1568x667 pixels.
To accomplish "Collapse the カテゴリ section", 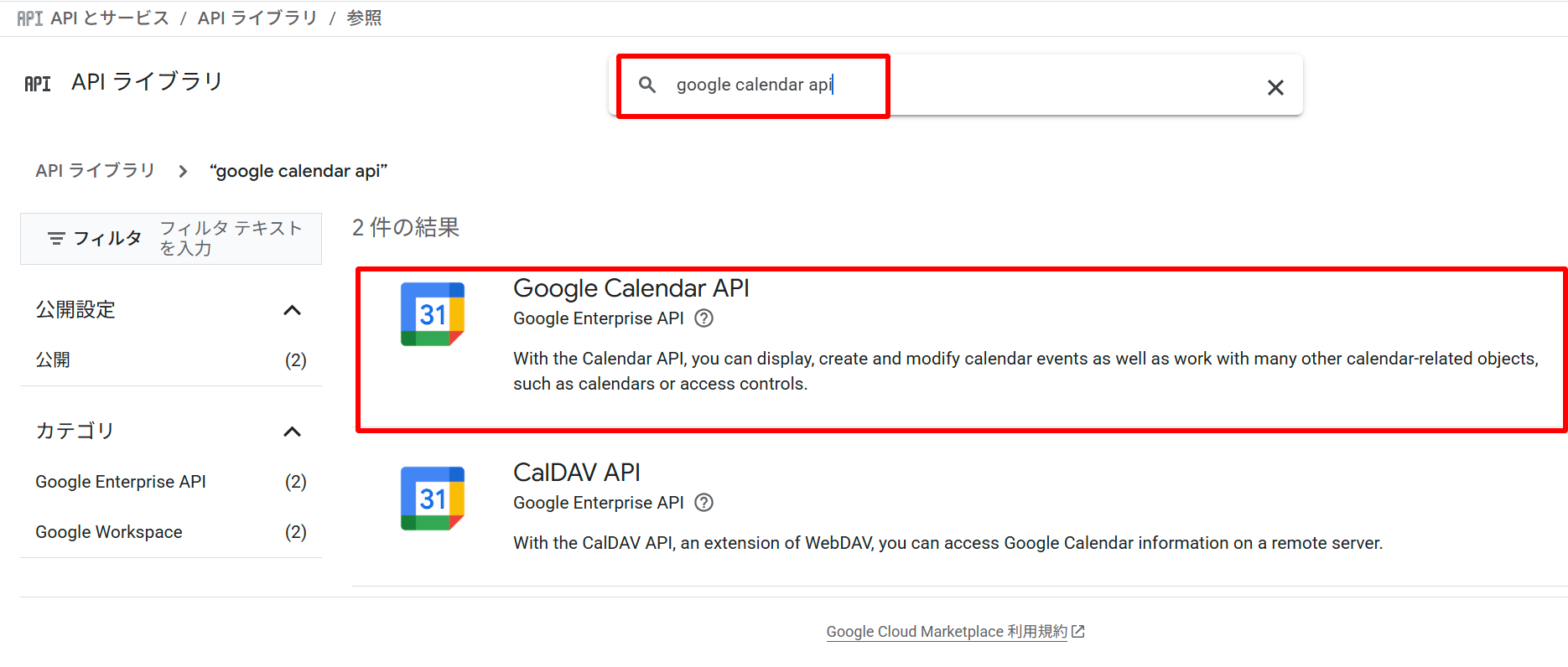I will click(292, 432).
